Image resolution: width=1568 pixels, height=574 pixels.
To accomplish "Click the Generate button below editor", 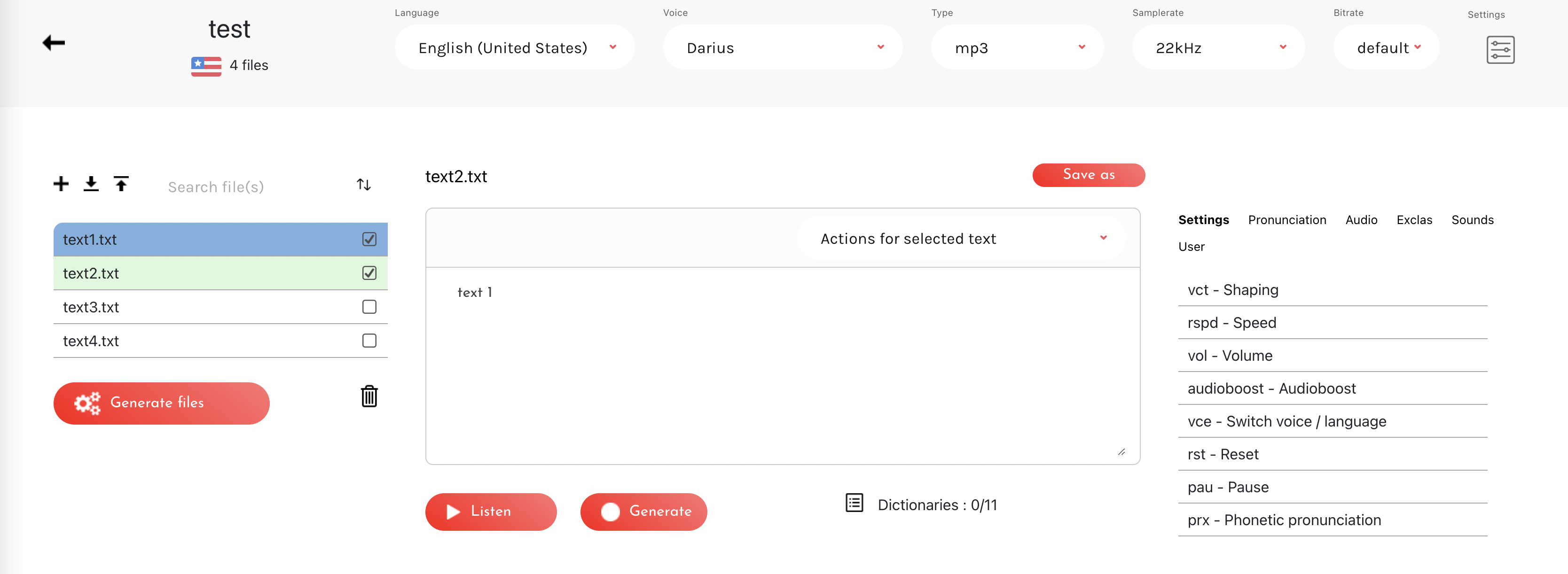I will coord(643,512).
